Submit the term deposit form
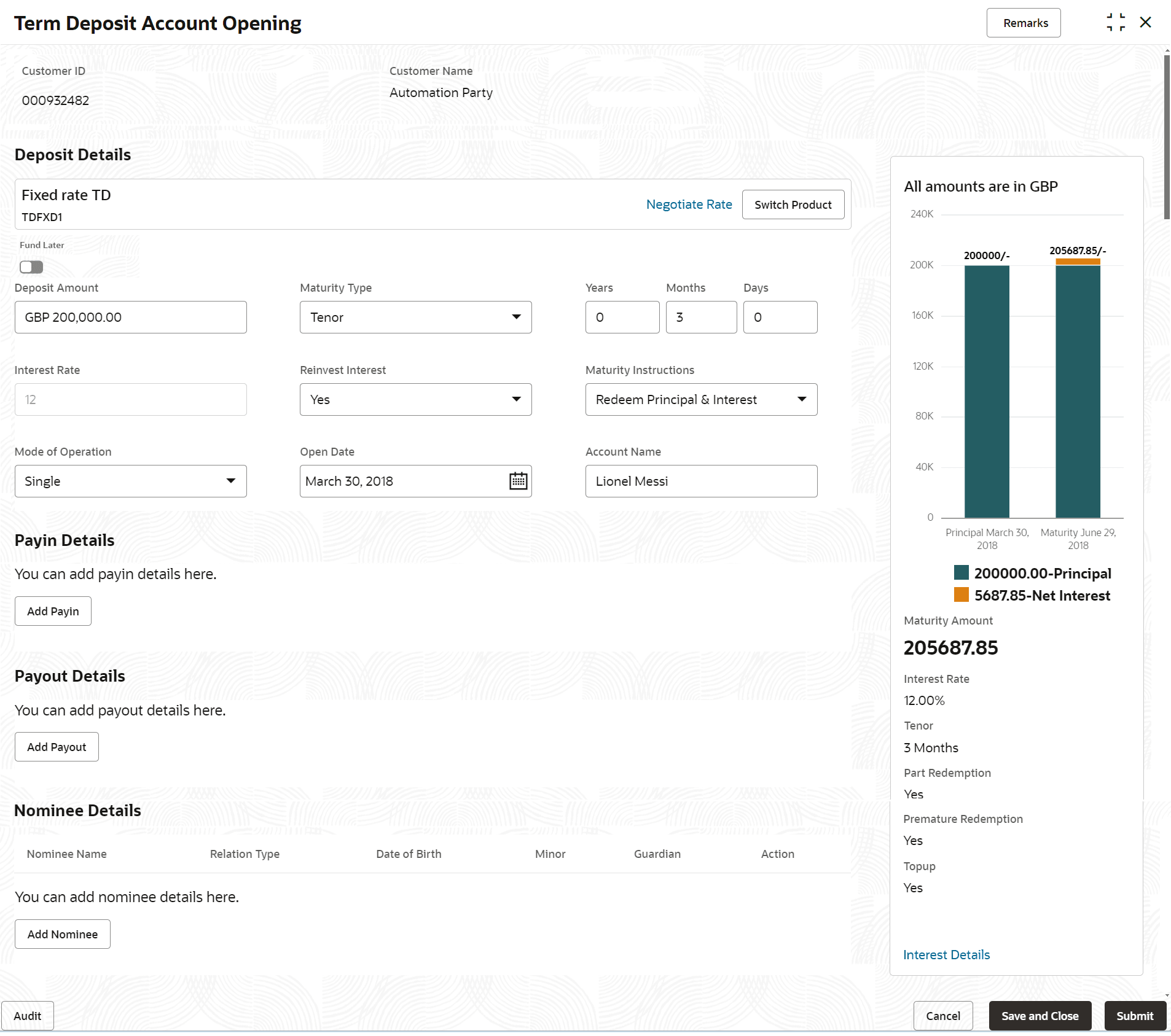The image size is (1171, 1036). point(1134,1016)
